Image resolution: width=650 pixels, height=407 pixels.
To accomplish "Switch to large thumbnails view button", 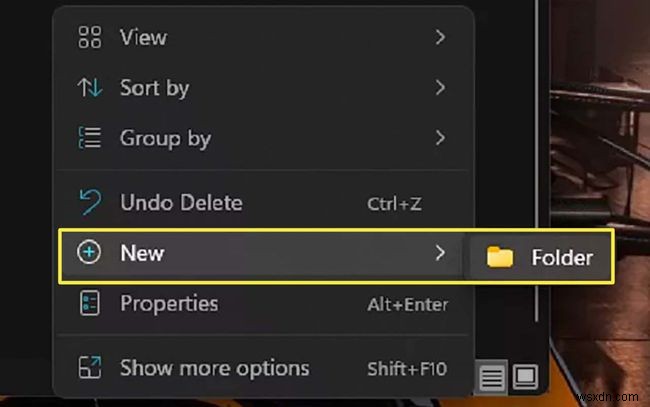I will point(525,378).
